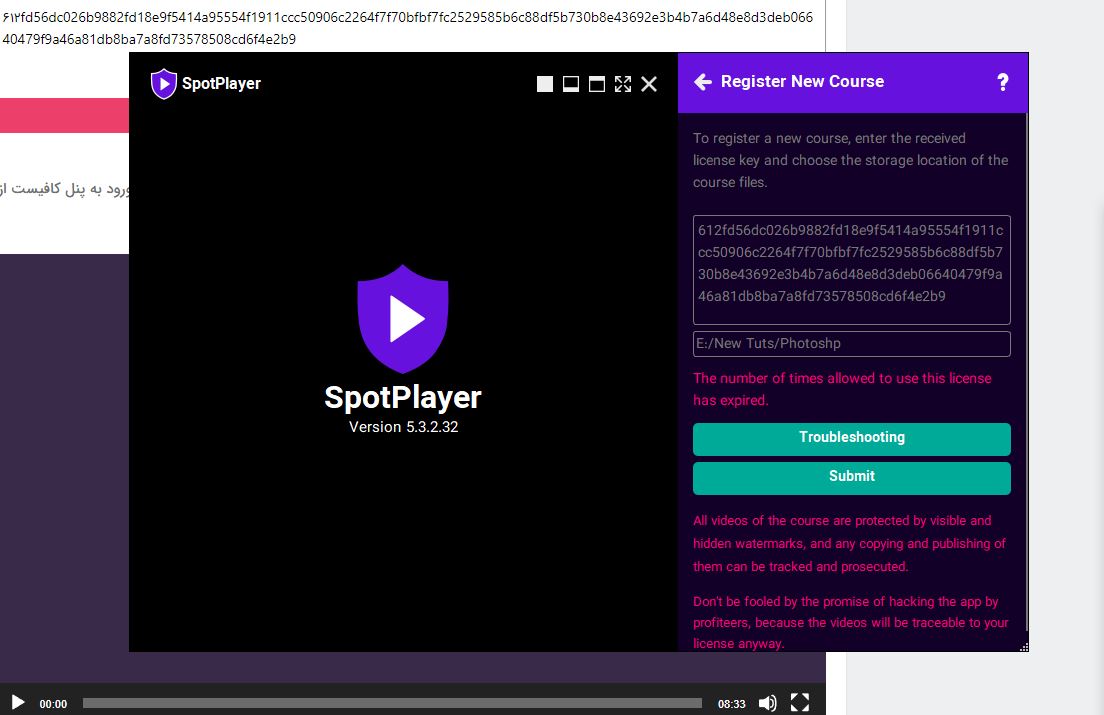Viewport: 1104px width, 715px height.
Task: Click the SpotPlayer shield logo in header
Action: point(163,84)
